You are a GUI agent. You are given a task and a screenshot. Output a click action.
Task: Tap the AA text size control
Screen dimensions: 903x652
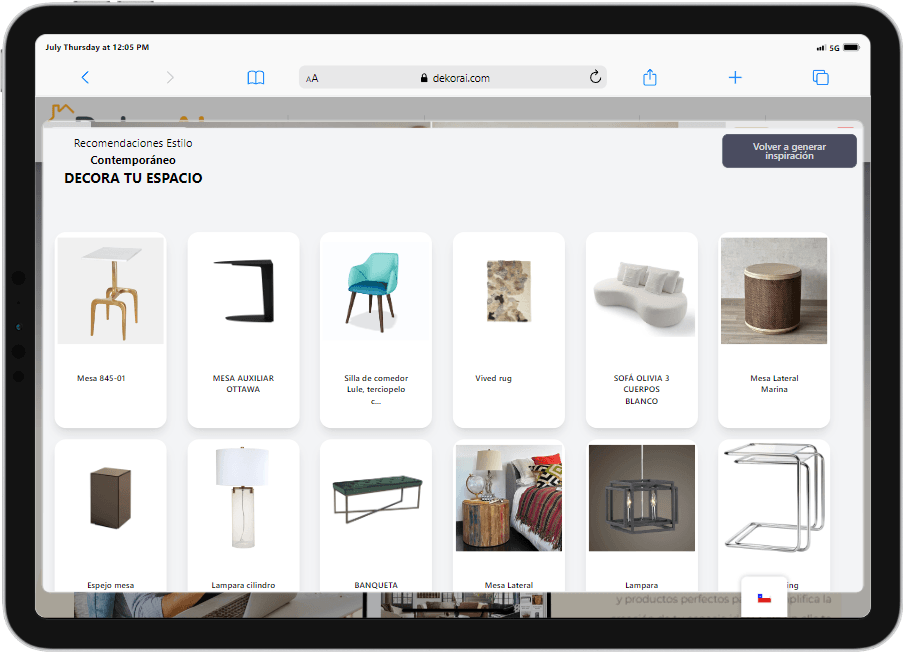click(312, 78)
